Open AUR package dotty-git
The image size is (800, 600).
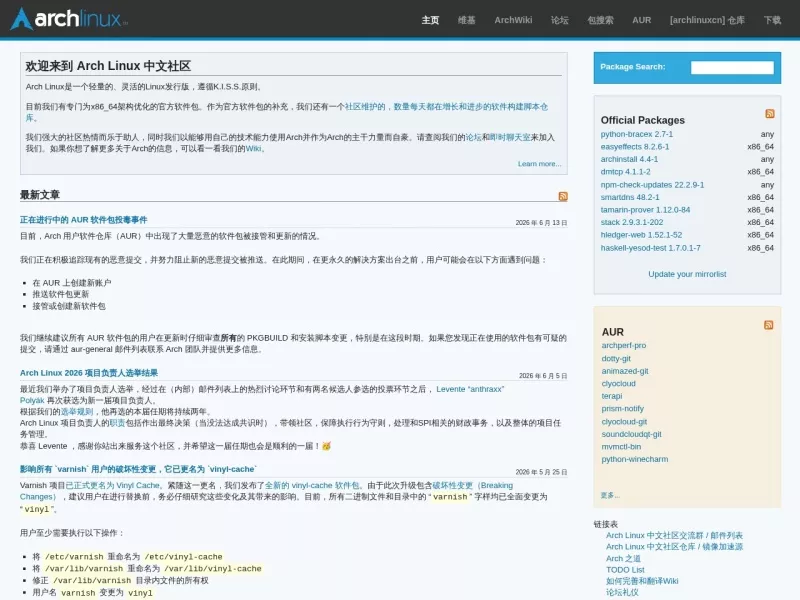click(x=616, y=358)
